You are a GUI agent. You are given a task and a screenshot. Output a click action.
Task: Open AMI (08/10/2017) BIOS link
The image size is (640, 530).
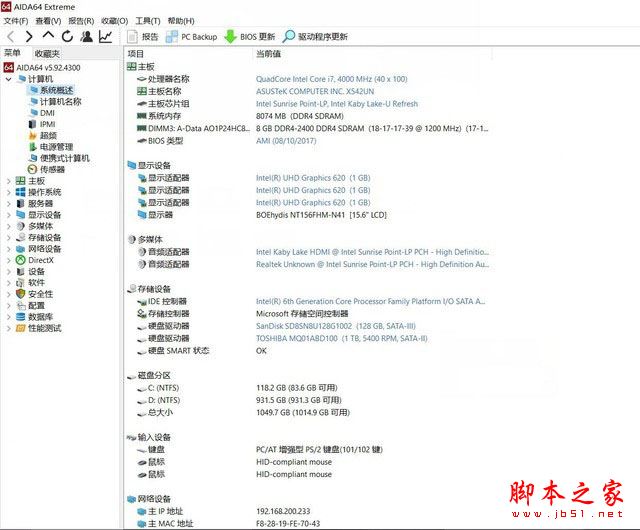click(286, 141)
